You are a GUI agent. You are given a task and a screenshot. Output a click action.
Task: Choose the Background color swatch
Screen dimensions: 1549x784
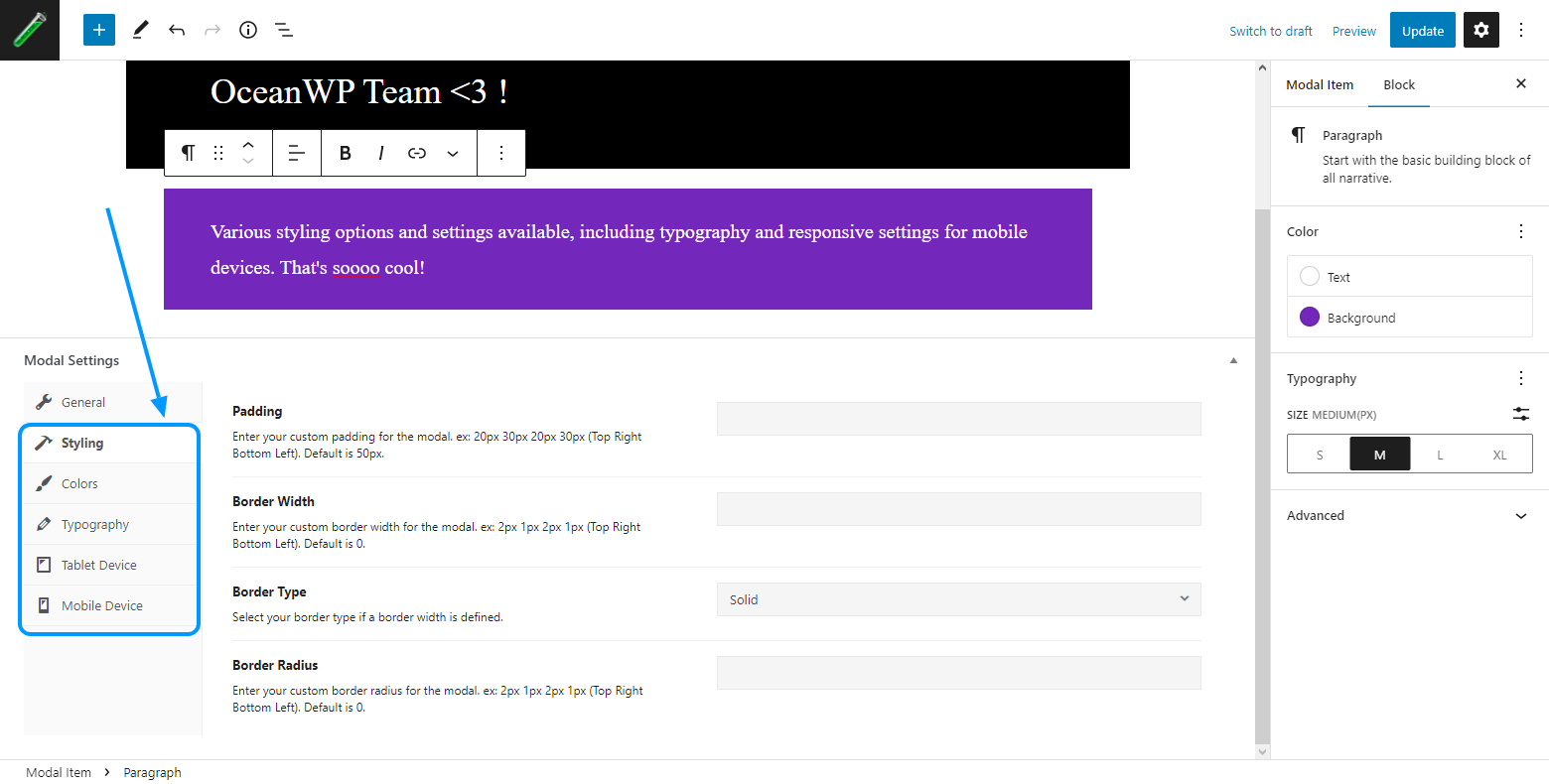1310,317
